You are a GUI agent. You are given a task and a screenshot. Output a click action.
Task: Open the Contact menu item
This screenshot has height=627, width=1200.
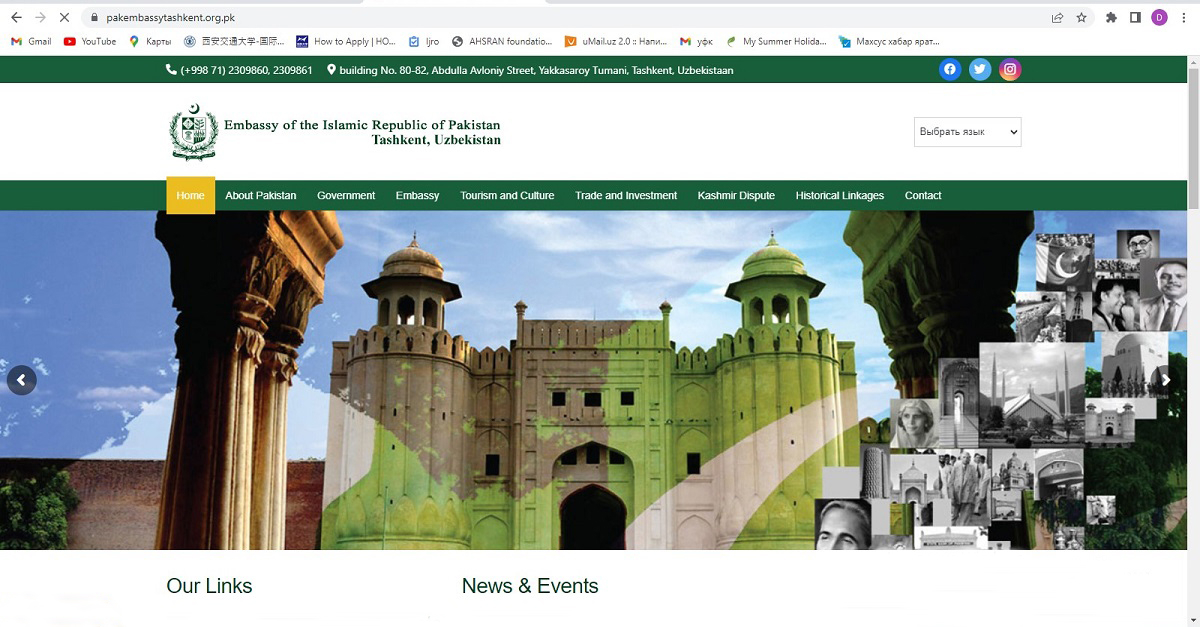(923, 195)
